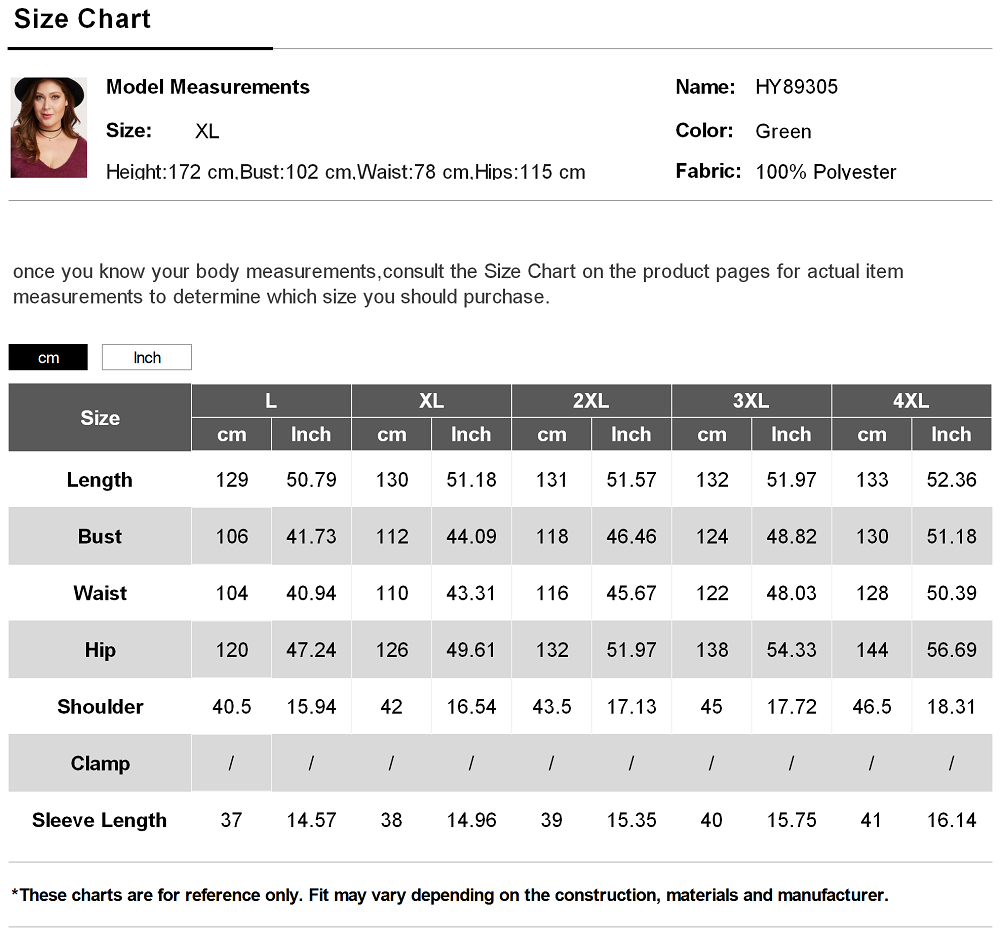Select the L size column header

pyautogui.click(x=271, y=401)
